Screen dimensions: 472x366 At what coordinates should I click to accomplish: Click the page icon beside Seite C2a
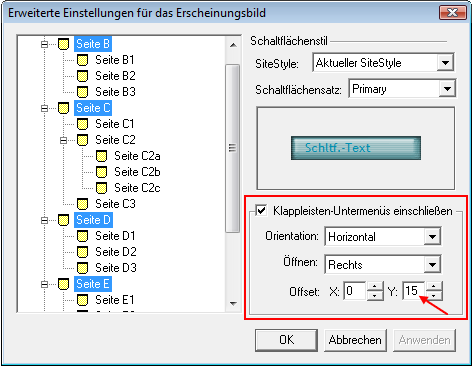pos(101,156)
